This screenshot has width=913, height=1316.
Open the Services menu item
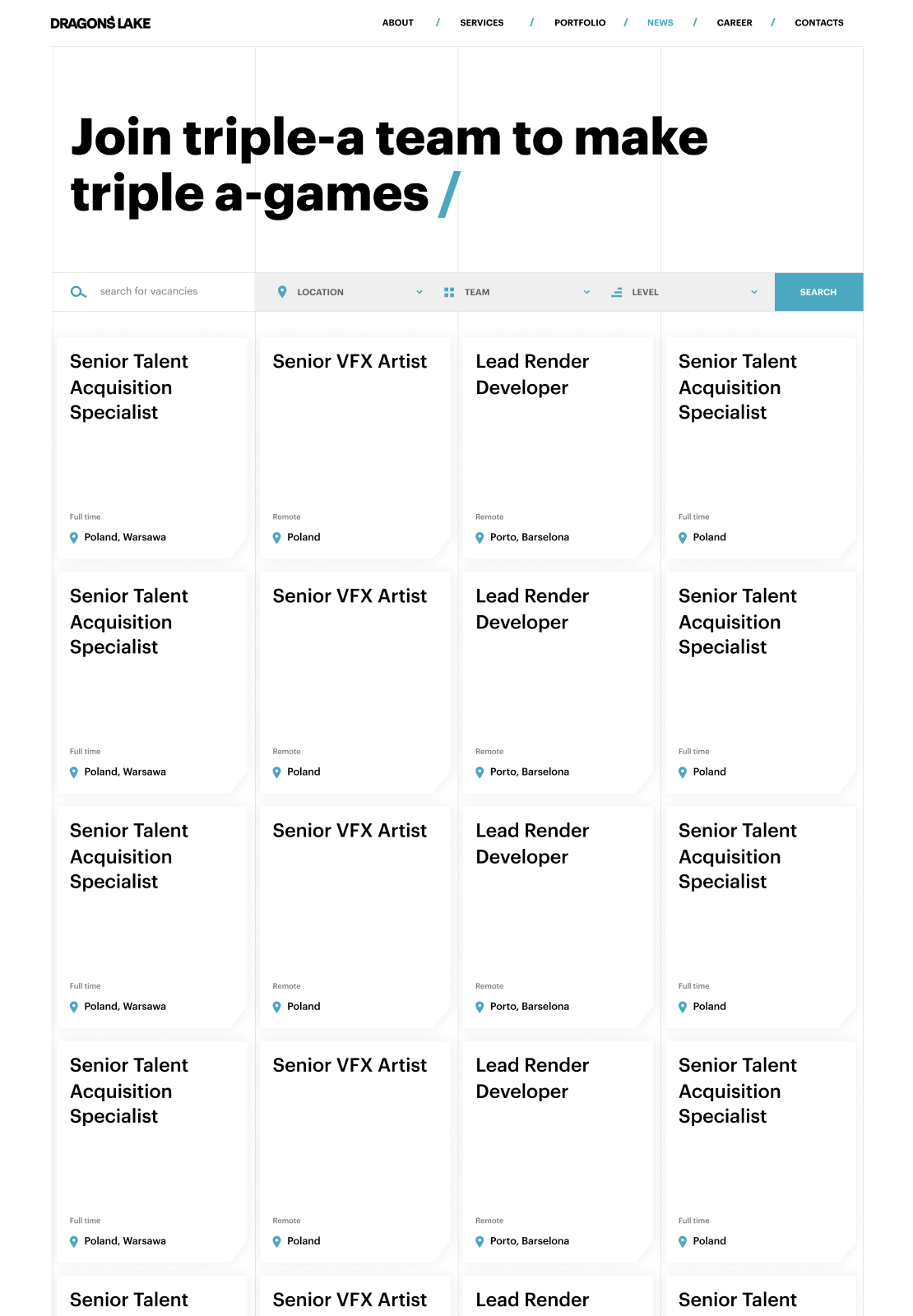482,23
